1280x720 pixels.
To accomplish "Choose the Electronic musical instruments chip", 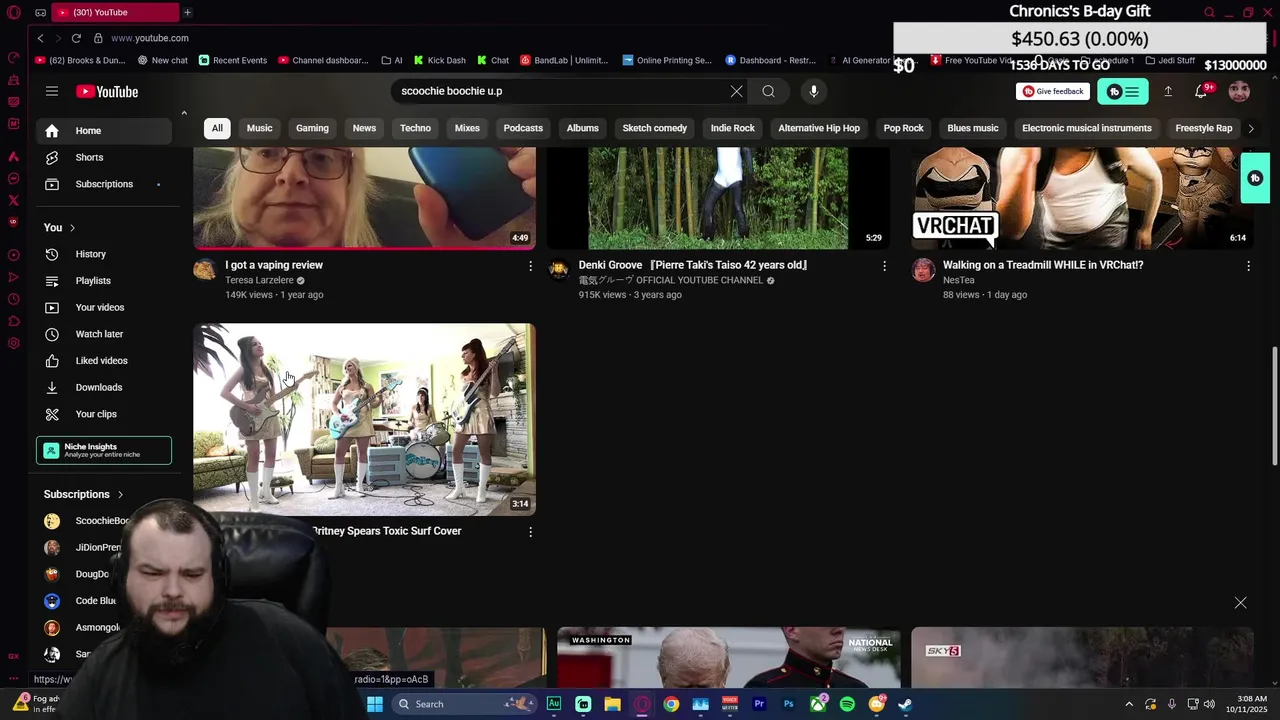I will coord(1087,128).
